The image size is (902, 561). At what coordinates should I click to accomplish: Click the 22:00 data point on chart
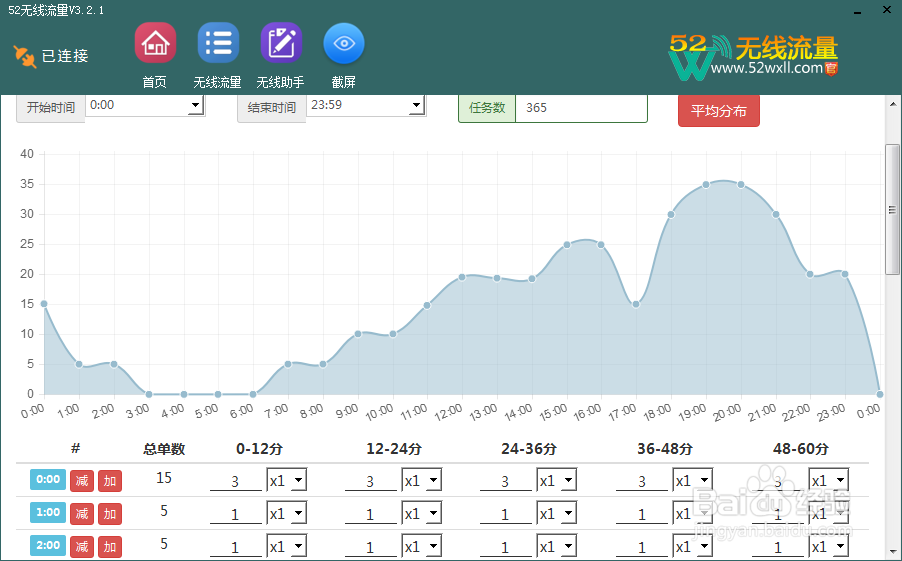tap(810, 274)
